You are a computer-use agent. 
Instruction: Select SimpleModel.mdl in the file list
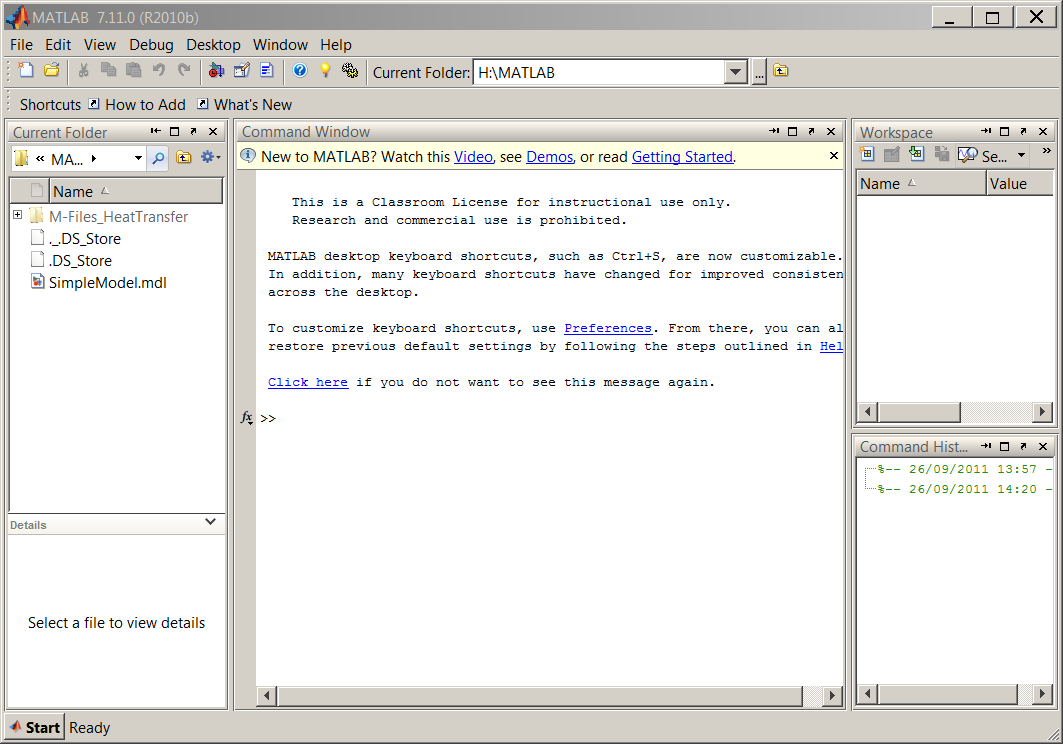tap(107, 283)
